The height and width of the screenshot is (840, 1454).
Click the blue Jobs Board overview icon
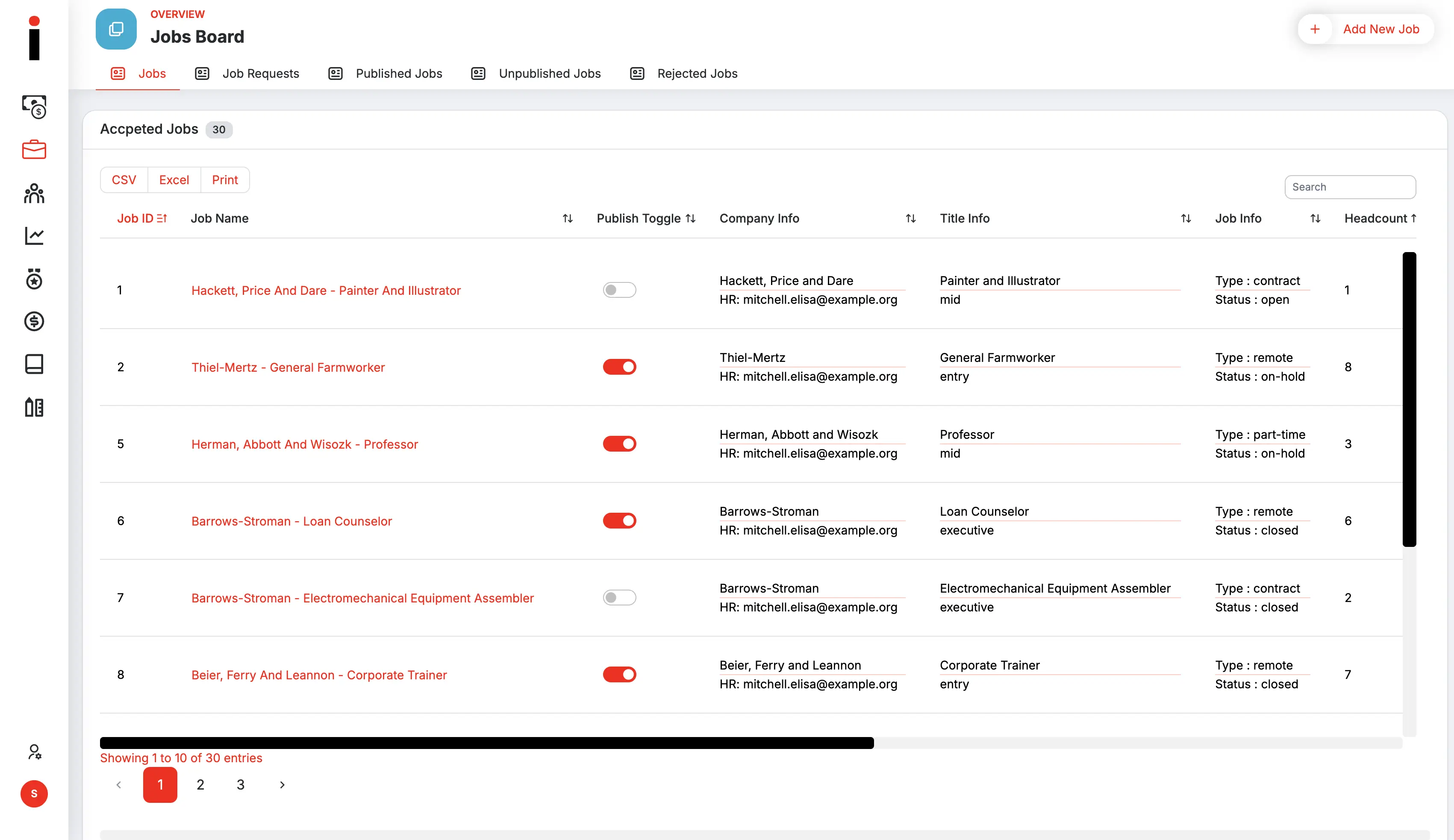tap(116, 29)
